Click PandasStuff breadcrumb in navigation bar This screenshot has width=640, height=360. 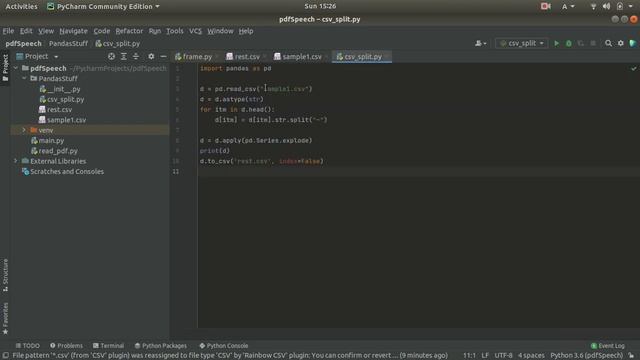(x=68, y=43)
